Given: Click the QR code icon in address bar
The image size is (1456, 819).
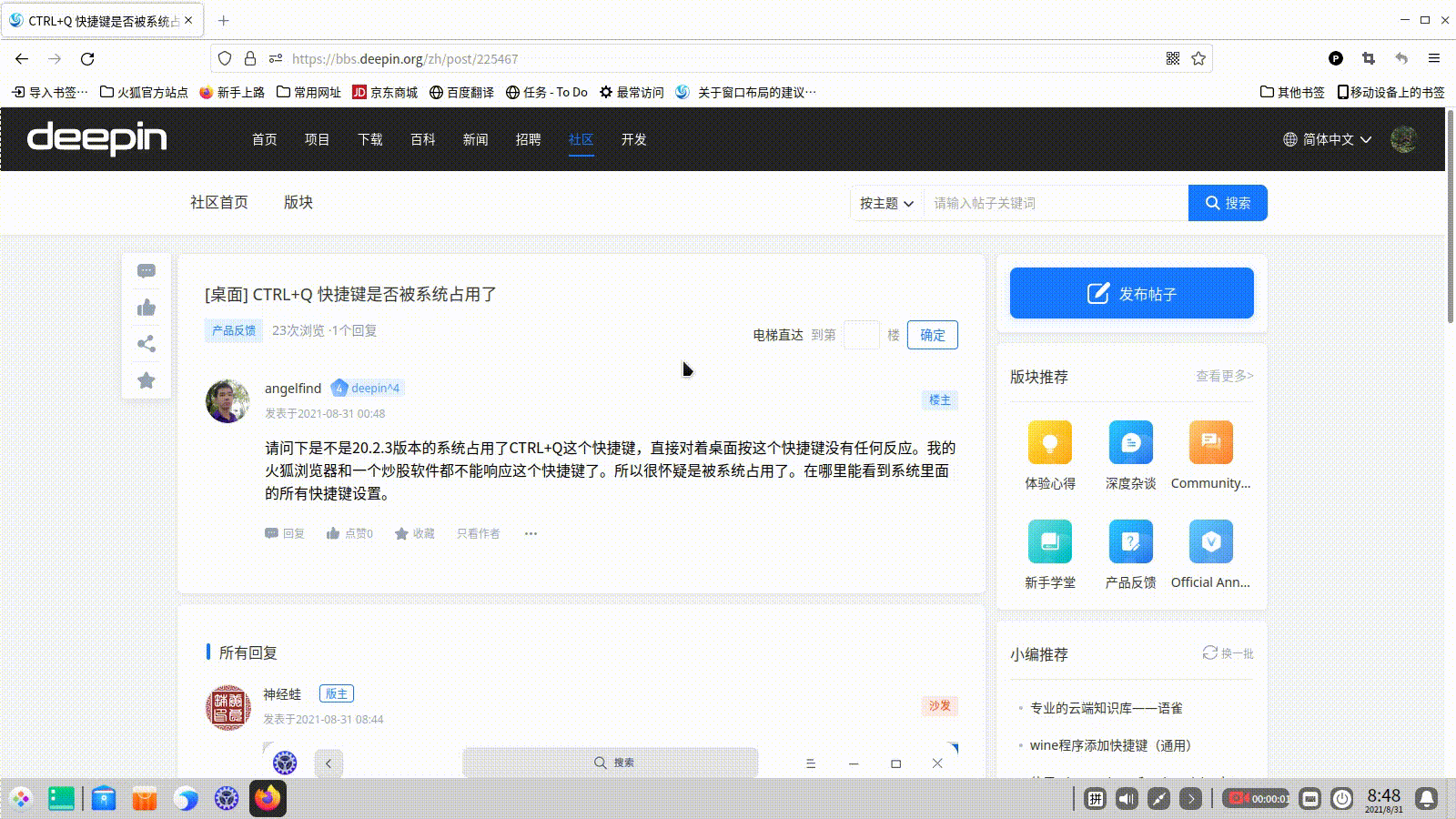Looking at the screenshot, I should point(1173,59).
